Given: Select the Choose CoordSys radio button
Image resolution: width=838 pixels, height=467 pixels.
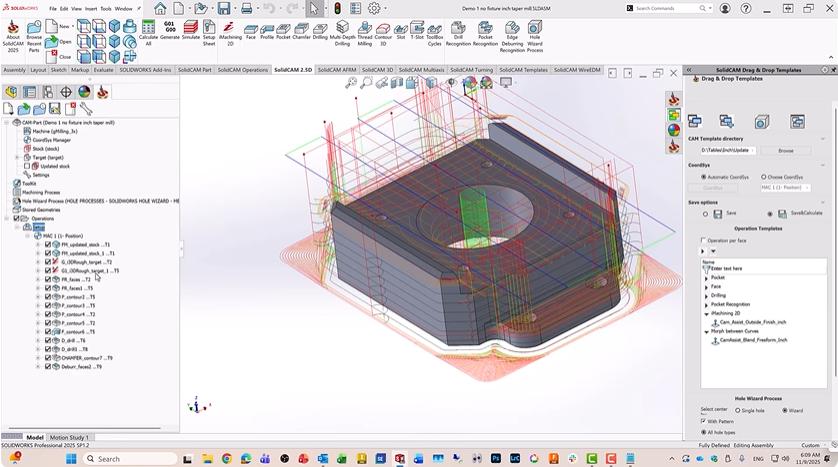Looking at the screenshot, I should 764,177.
